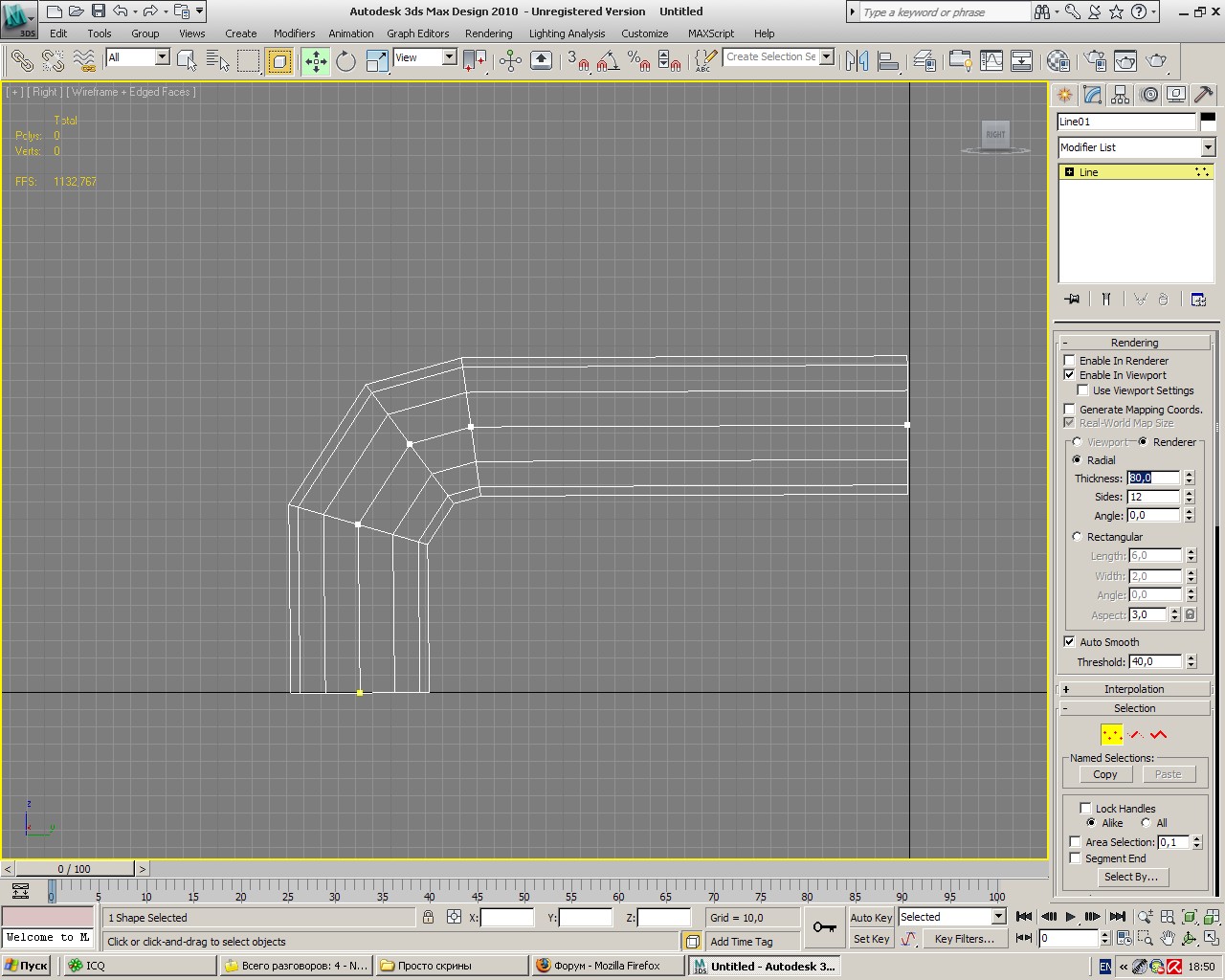1225x980 pixels.
Task: Choose Spline sub-object selection level
Action: coord(1159,735)
